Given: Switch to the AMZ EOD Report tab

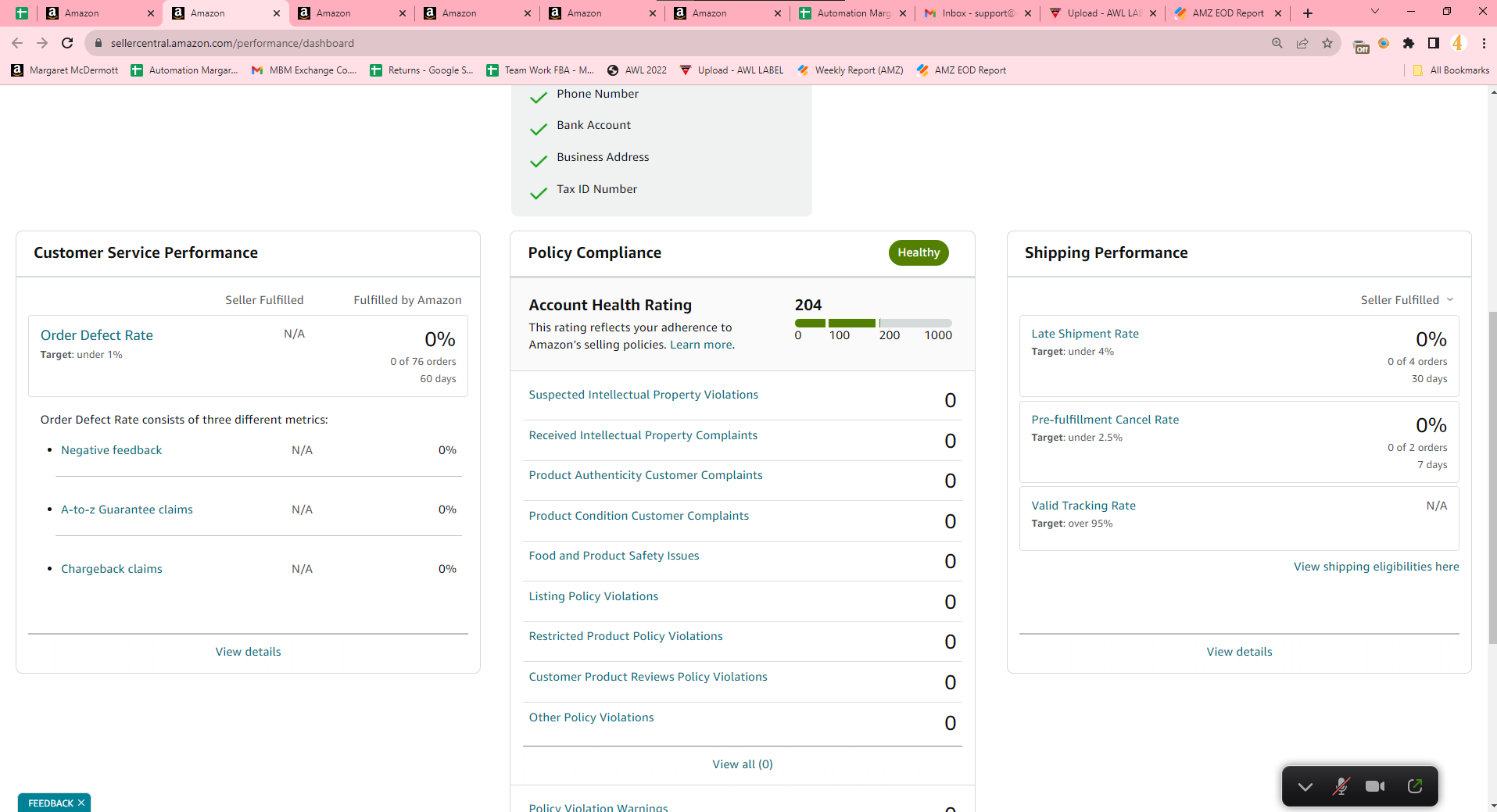Looking at the screenshot, I should 1227,13.
